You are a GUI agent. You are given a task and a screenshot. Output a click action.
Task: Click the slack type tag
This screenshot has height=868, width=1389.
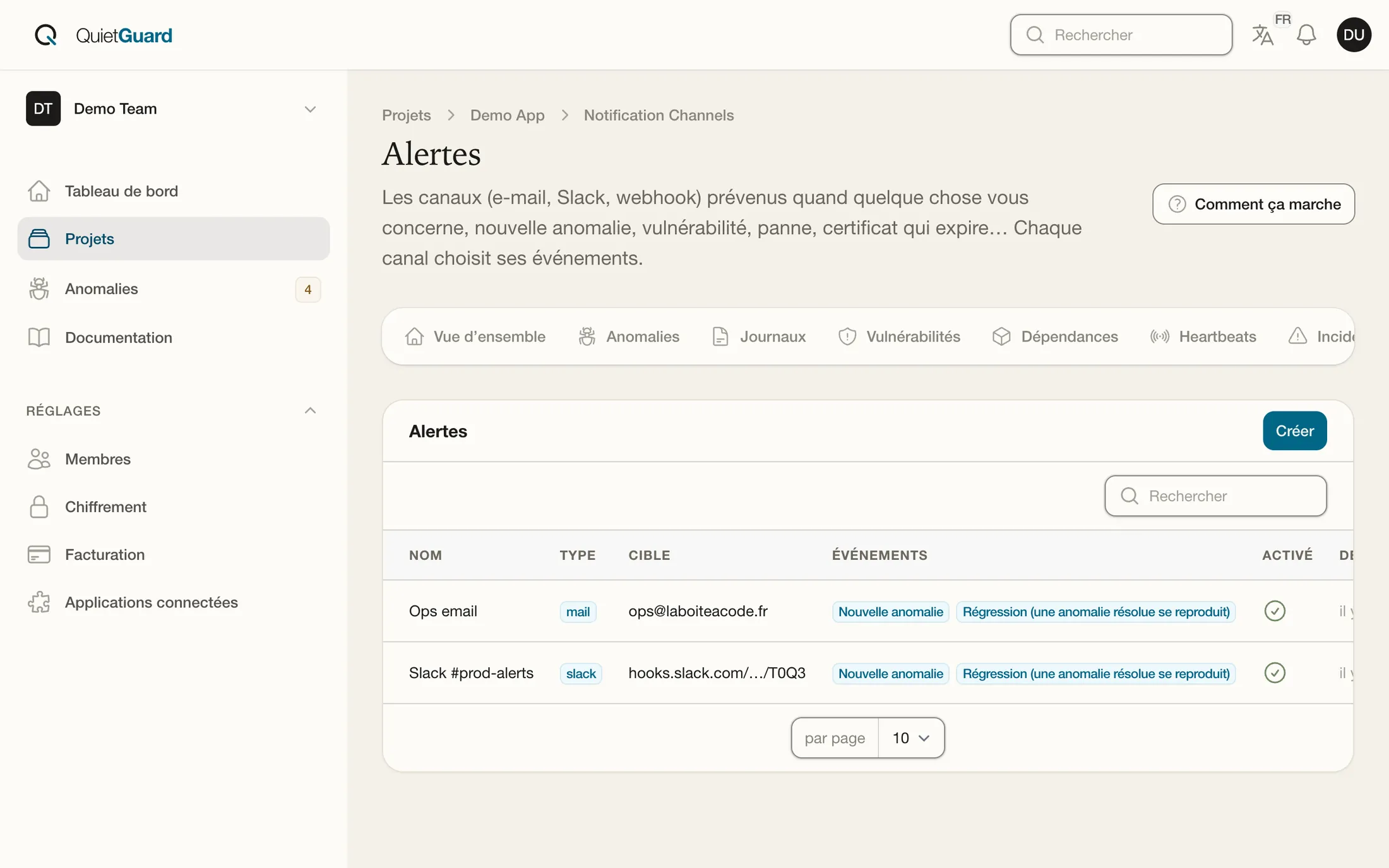pyautogui.click(x=581, y=673)
